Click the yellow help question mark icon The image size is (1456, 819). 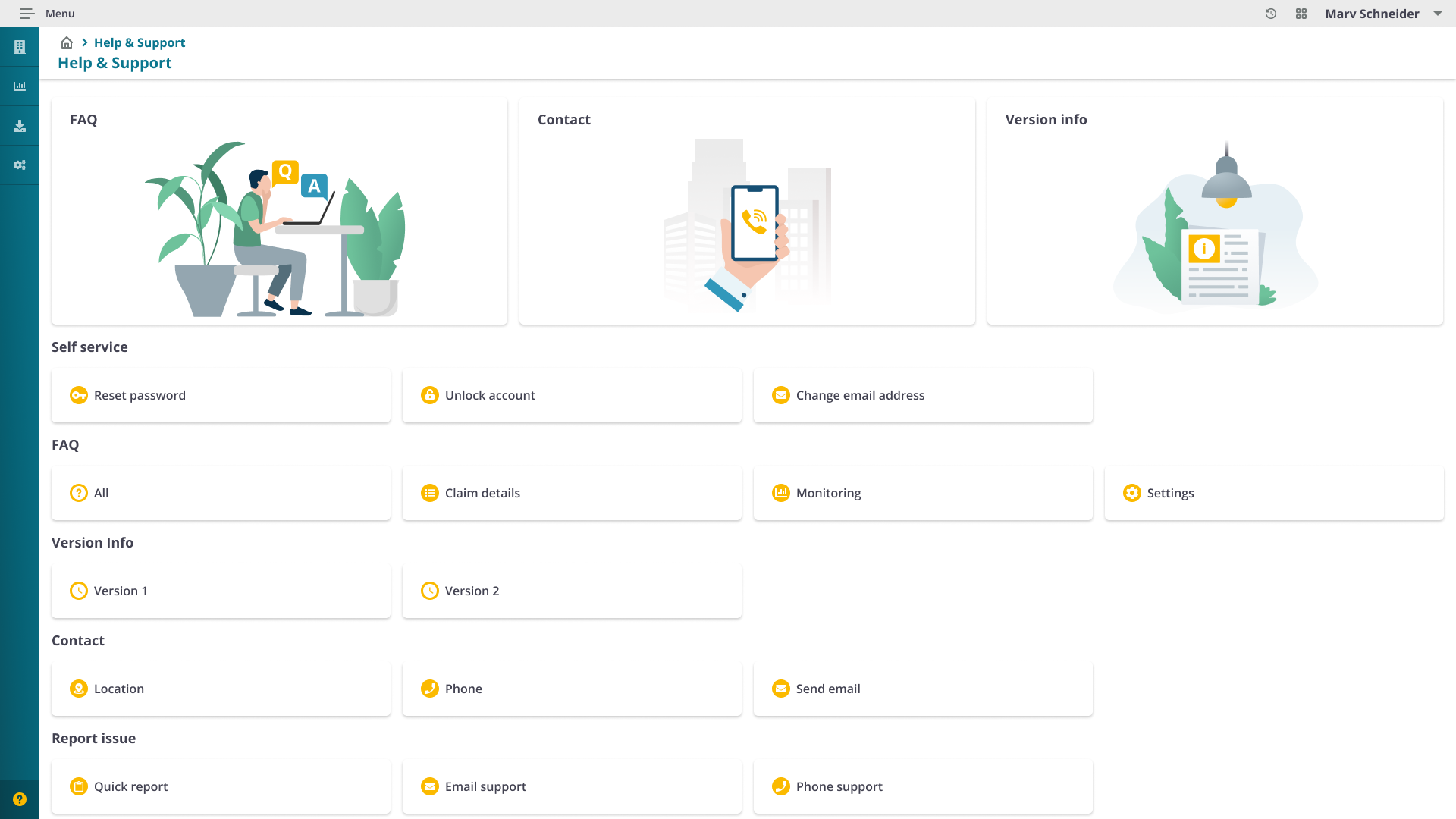[20, 799]
